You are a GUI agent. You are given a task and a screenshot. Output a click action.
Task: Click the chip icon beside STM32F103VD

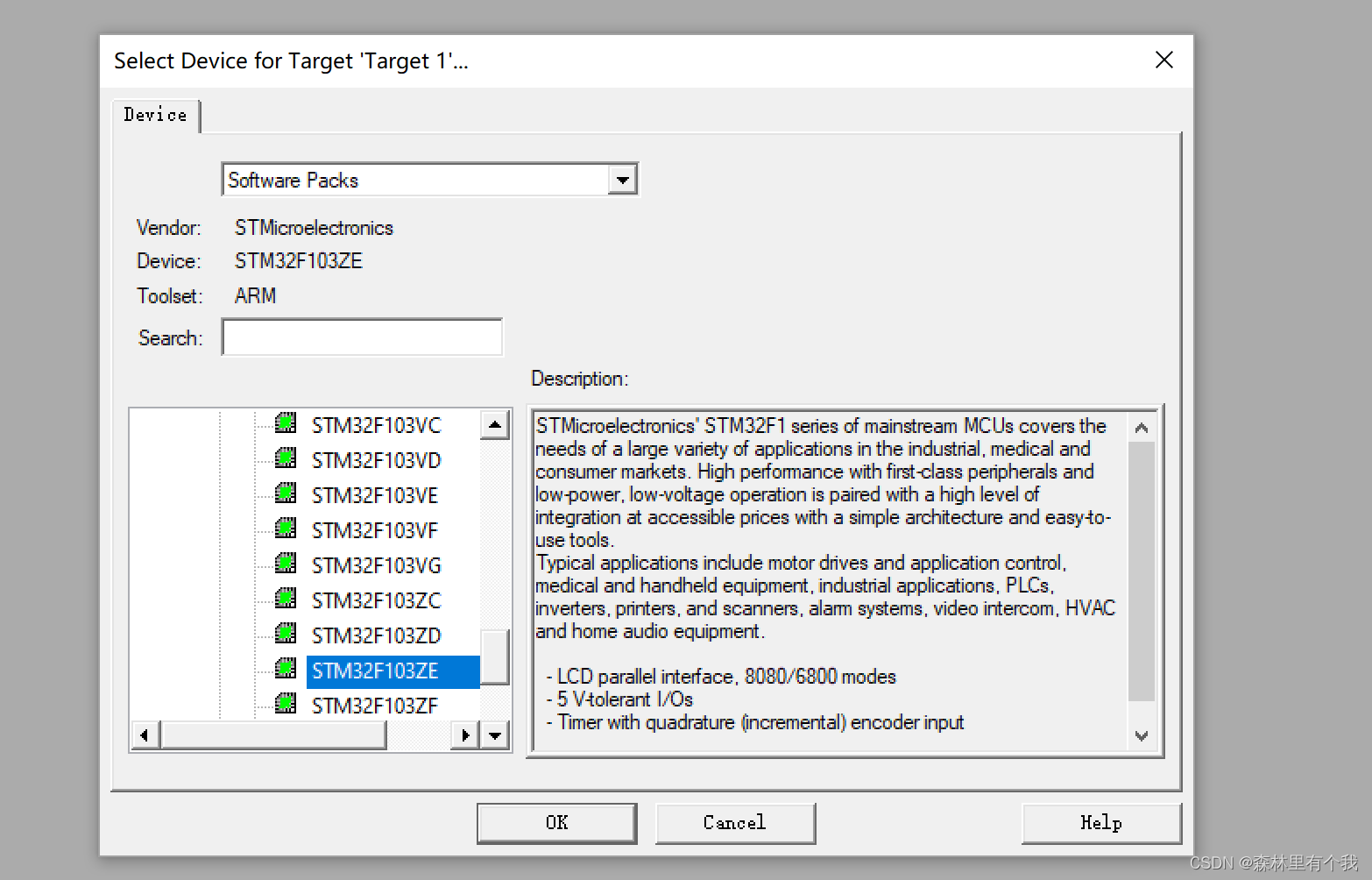(x=286, y=458)
